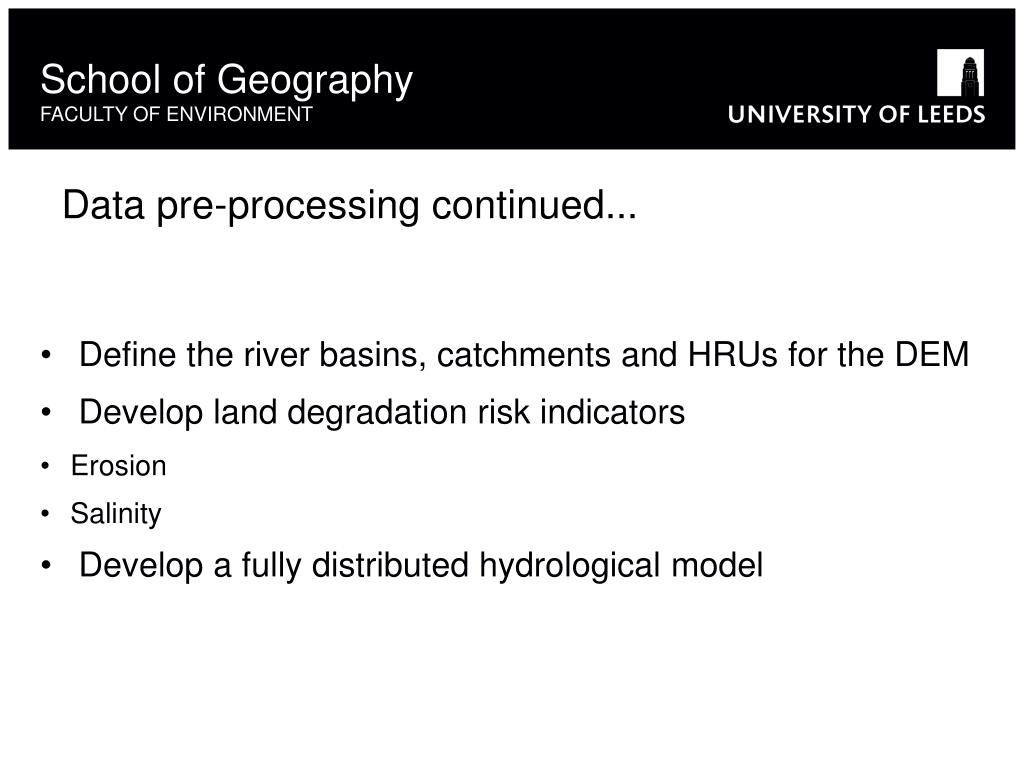Click the bullet dot before Salinity
The height and width of the screenshot is (768, 1024).
click(45, 514)
